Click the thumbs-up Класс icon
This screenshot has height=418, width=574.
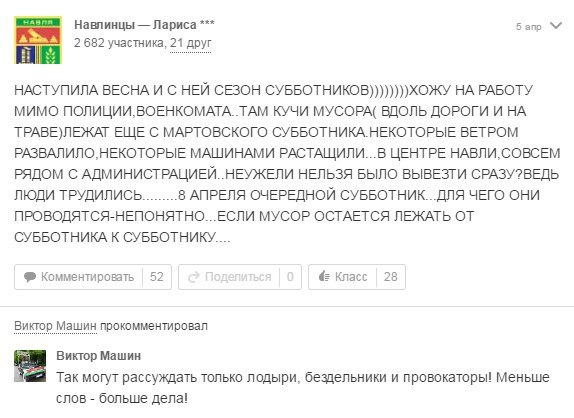324,276
